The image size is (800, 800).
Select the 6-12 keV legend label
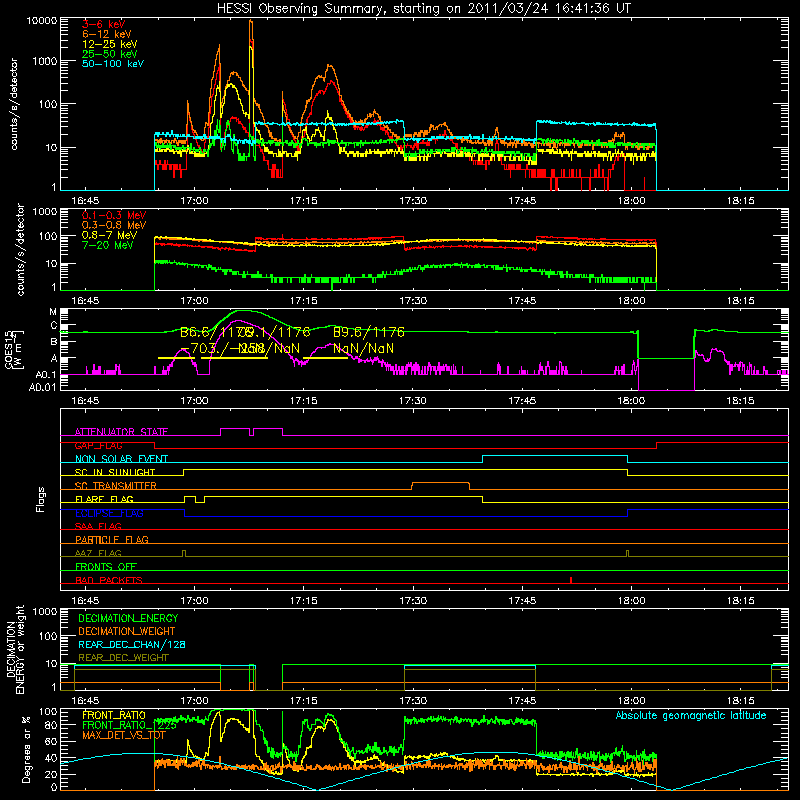(x=107, y=34)
